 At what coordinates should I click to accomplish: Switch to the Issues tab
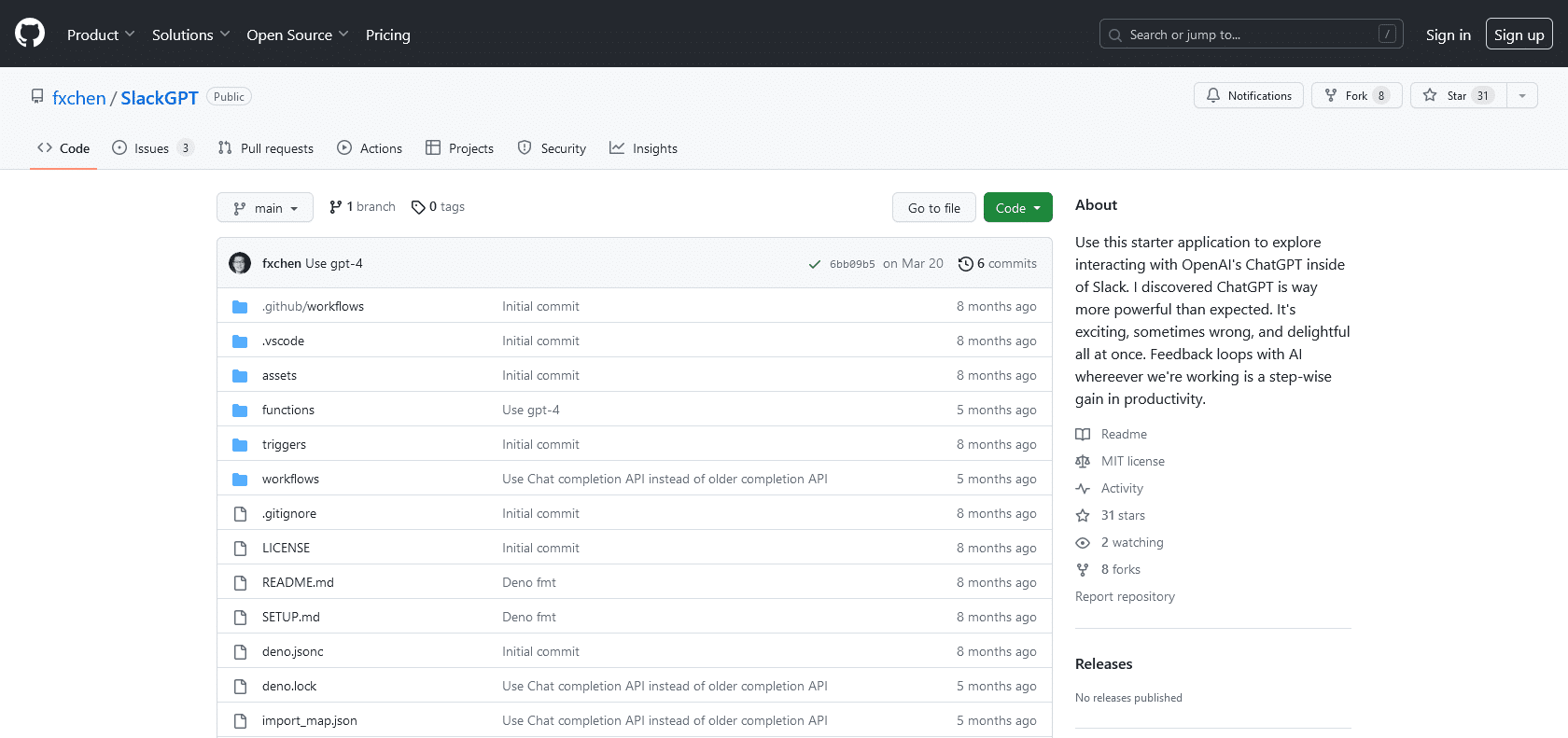pos(153,148)
